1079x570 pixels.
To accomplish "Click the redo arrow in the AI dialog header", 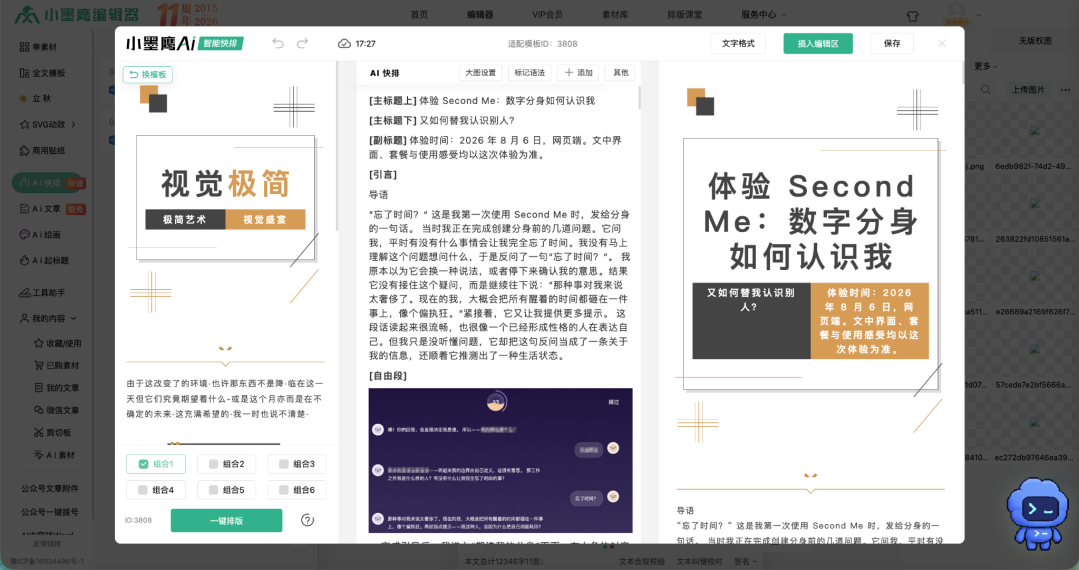I will 302,43.
